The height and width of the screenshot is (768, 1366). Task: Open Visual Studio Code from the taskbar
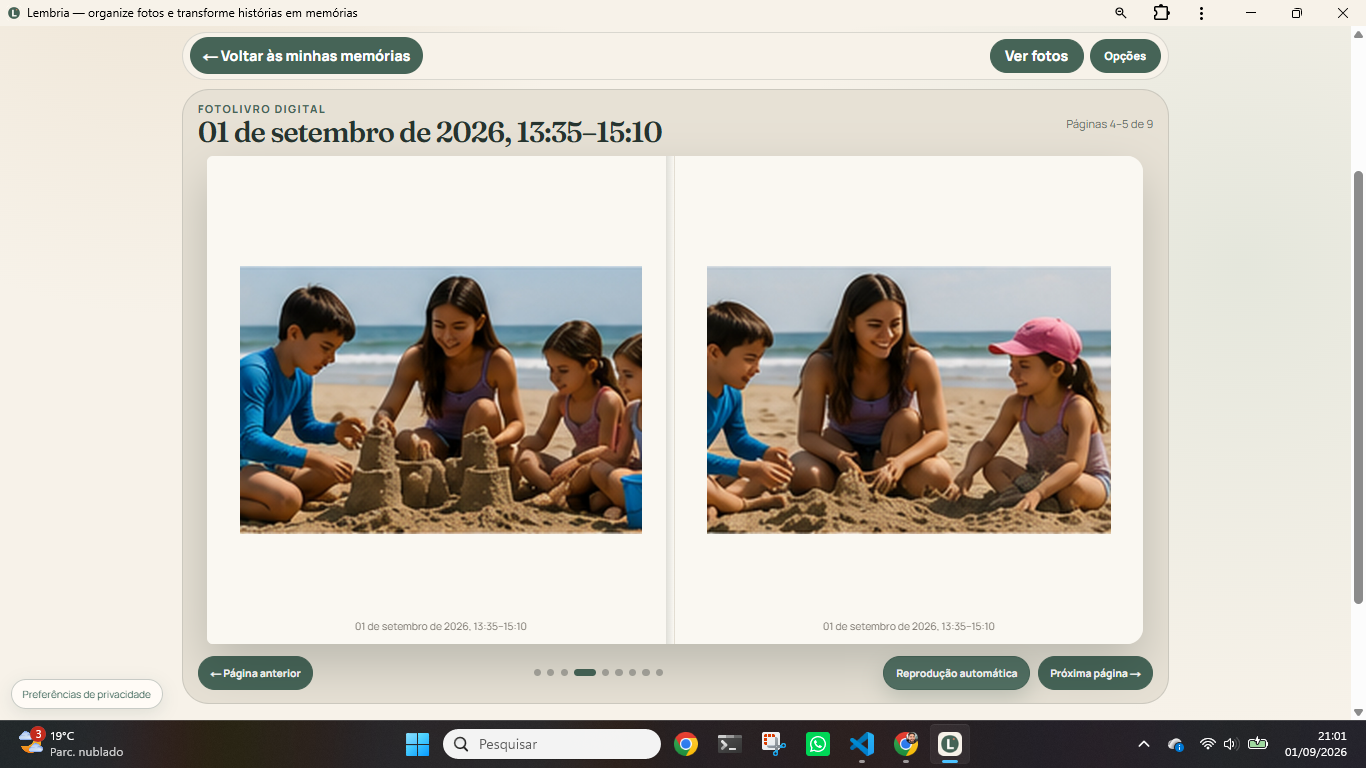pos(862,744)
